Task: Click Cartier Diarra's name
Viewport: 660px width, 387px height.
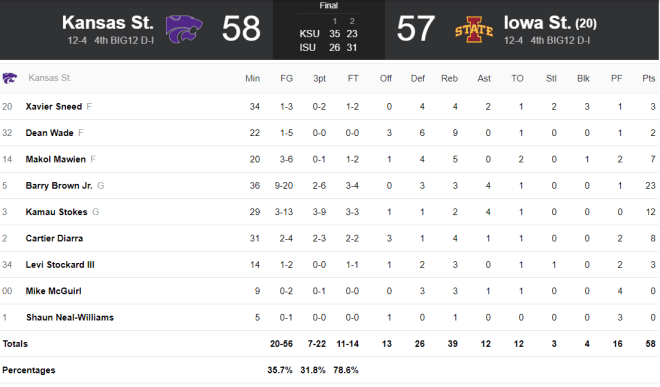Action: 54,238
